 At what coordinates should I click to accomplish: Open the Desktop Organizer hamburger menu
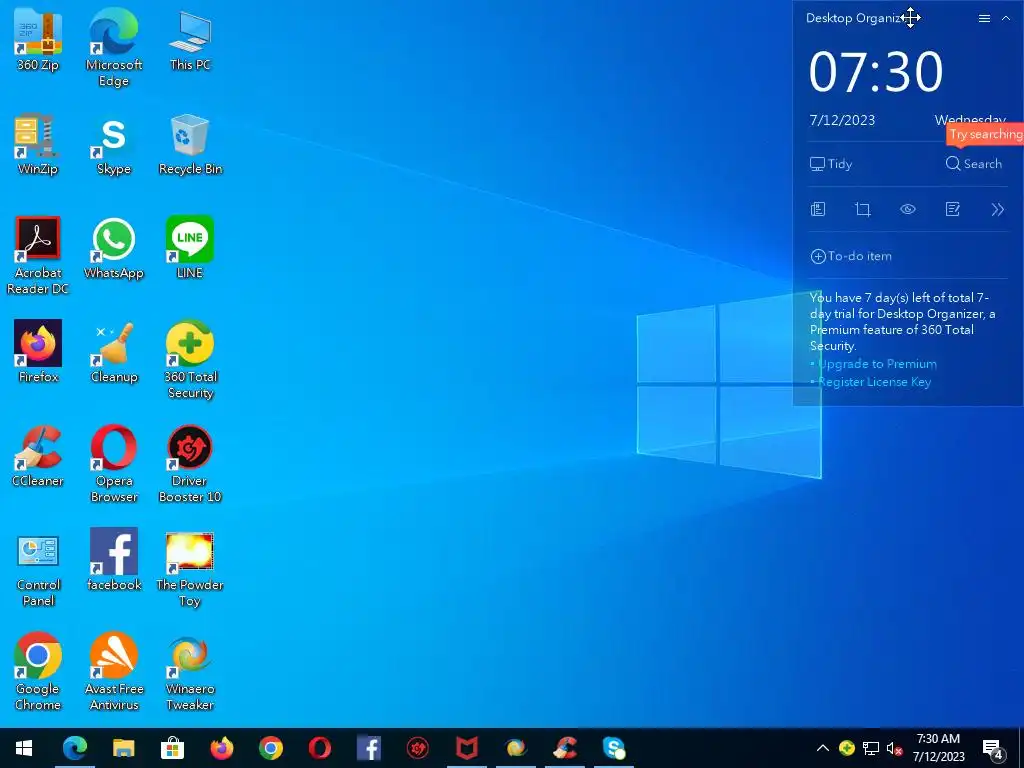point(984,18)
